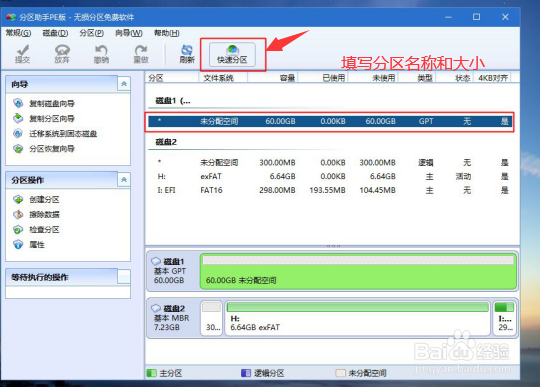Select the 300.00MB 未分配空间 row on 磁盘2

point(330,163)
